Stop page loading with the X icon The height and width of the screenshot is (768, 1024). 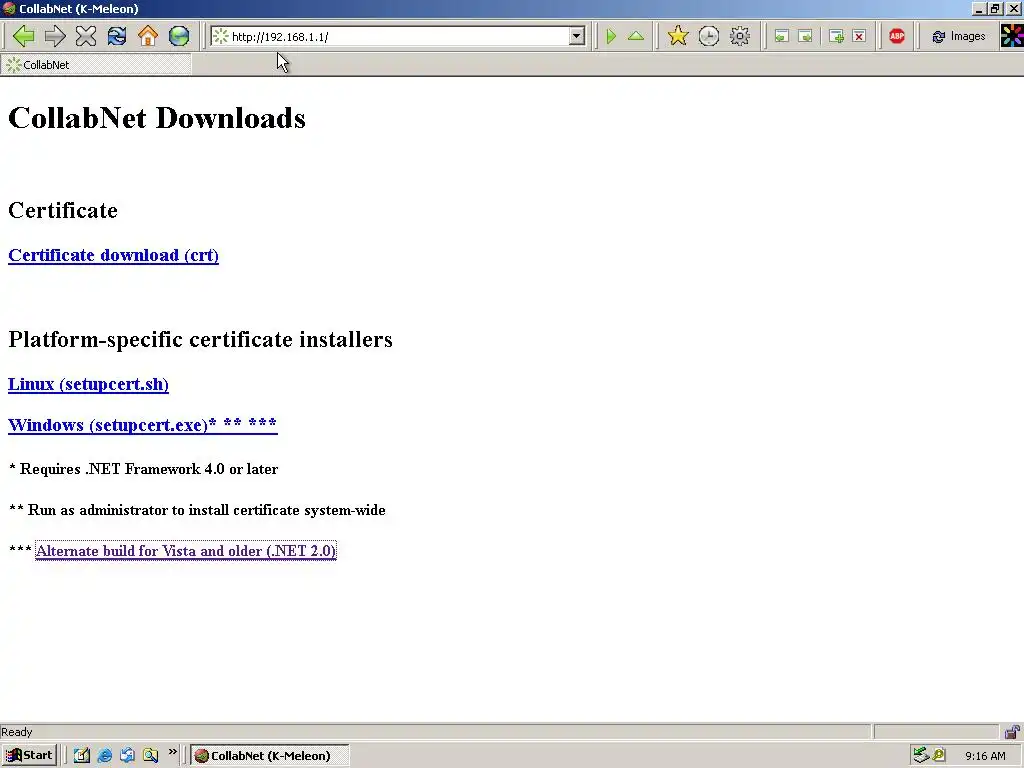[86, 36]
